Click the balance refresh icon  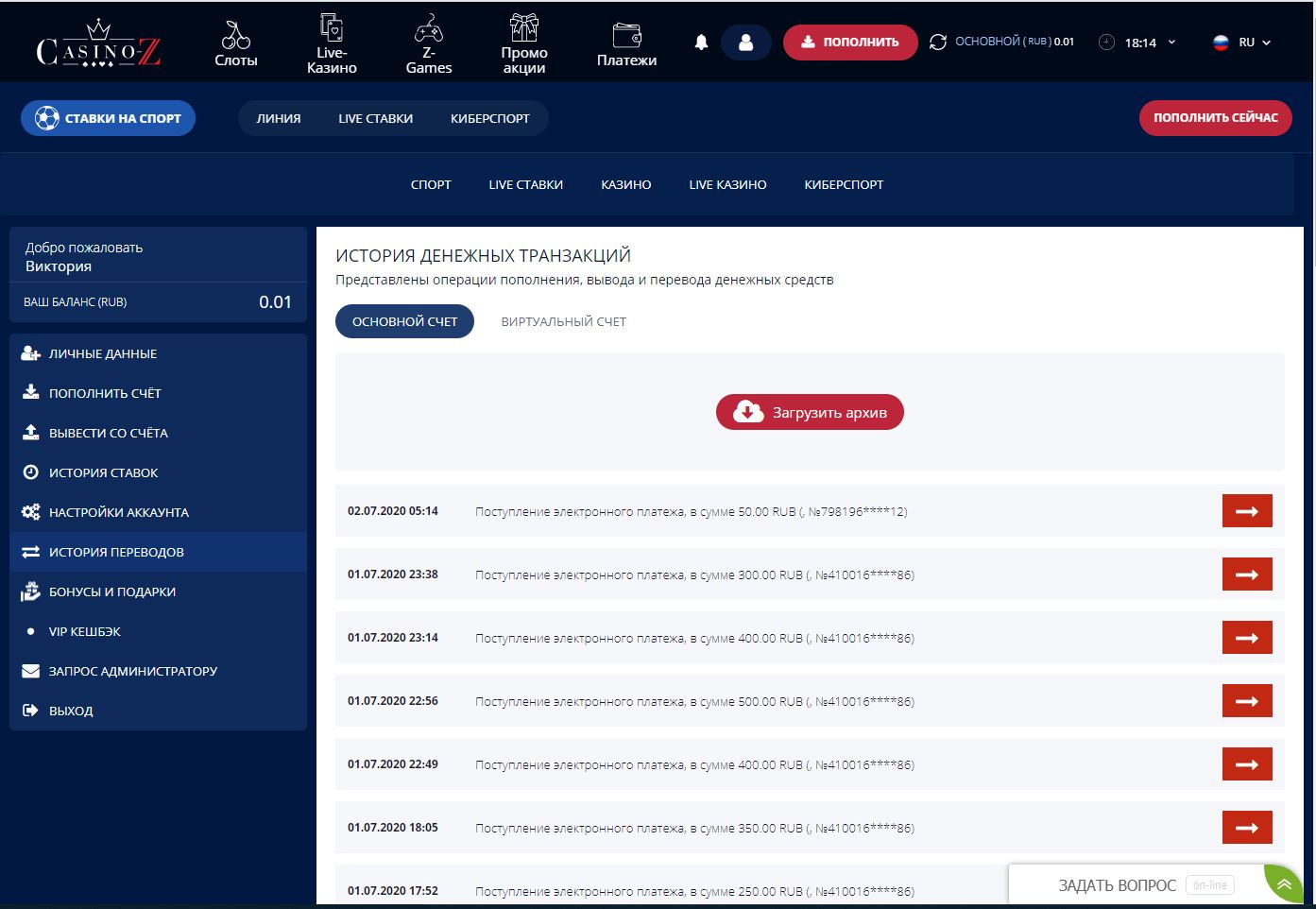tap(938, 43)
